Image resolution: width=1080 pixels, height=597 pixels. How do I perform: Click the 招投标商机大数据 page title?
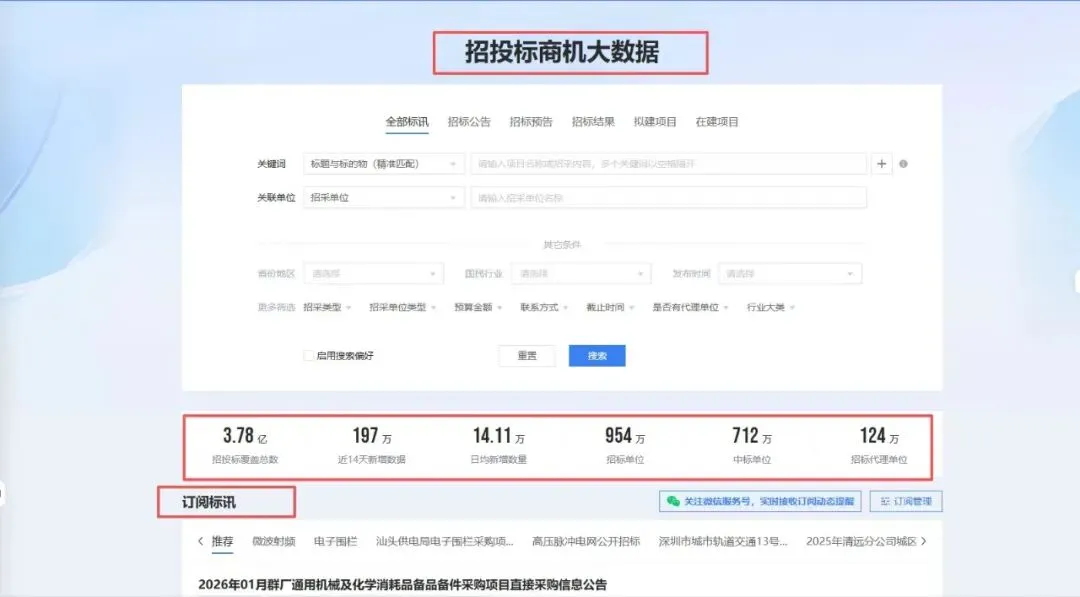click(562, 52)
